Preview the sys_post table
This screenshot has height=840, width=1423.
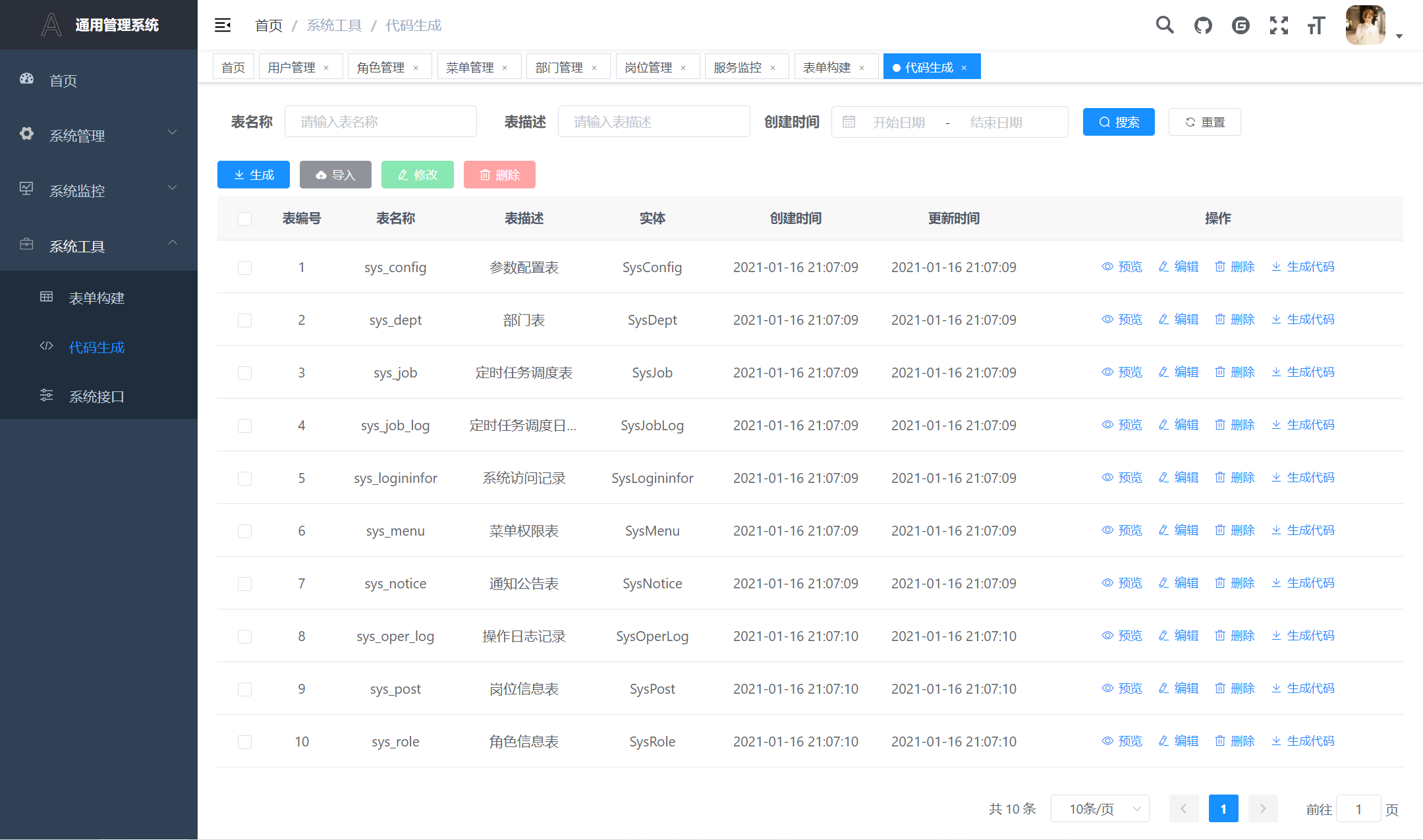(1122, 688)
